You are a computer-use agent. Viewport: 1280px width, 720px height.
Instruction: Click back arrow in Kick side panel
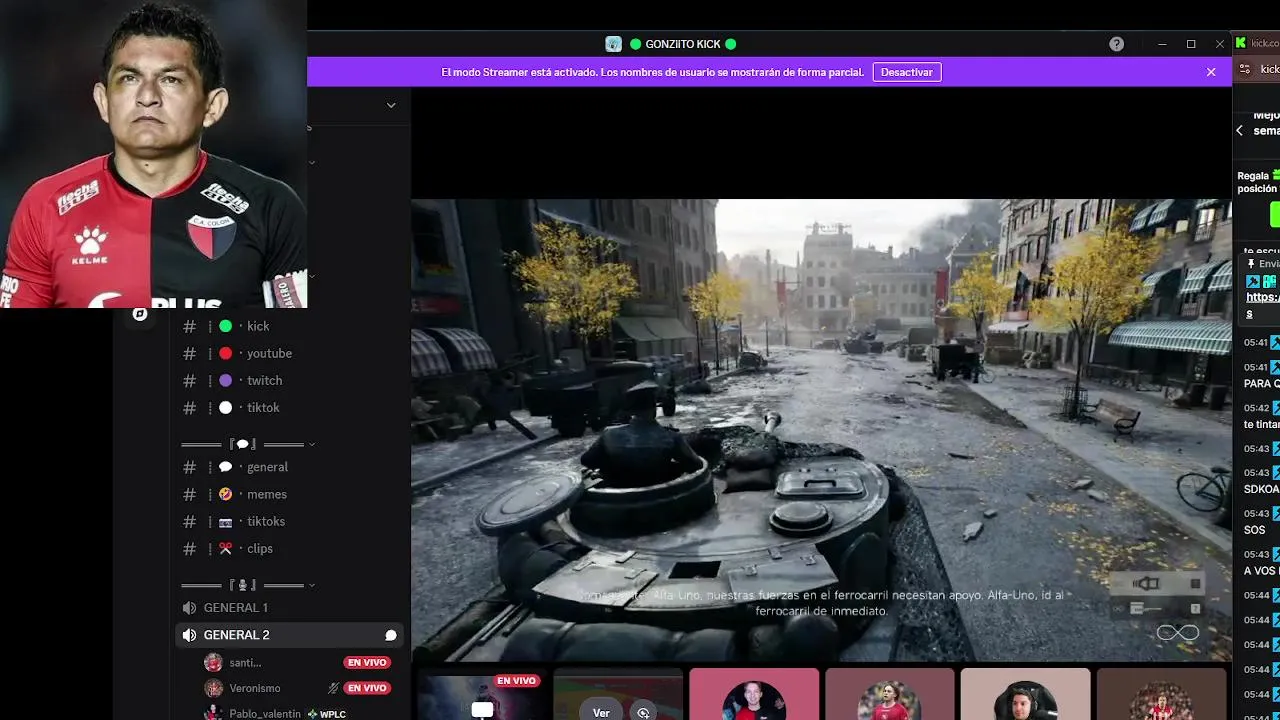tap(1240, 131)
